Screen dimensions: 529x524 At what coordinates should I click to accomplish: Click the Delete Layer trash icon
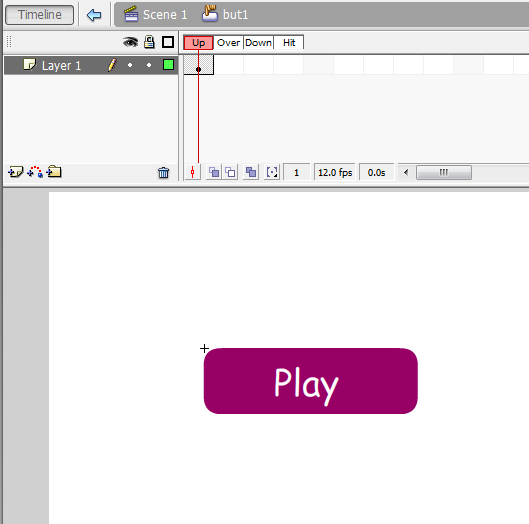(164, 173)
